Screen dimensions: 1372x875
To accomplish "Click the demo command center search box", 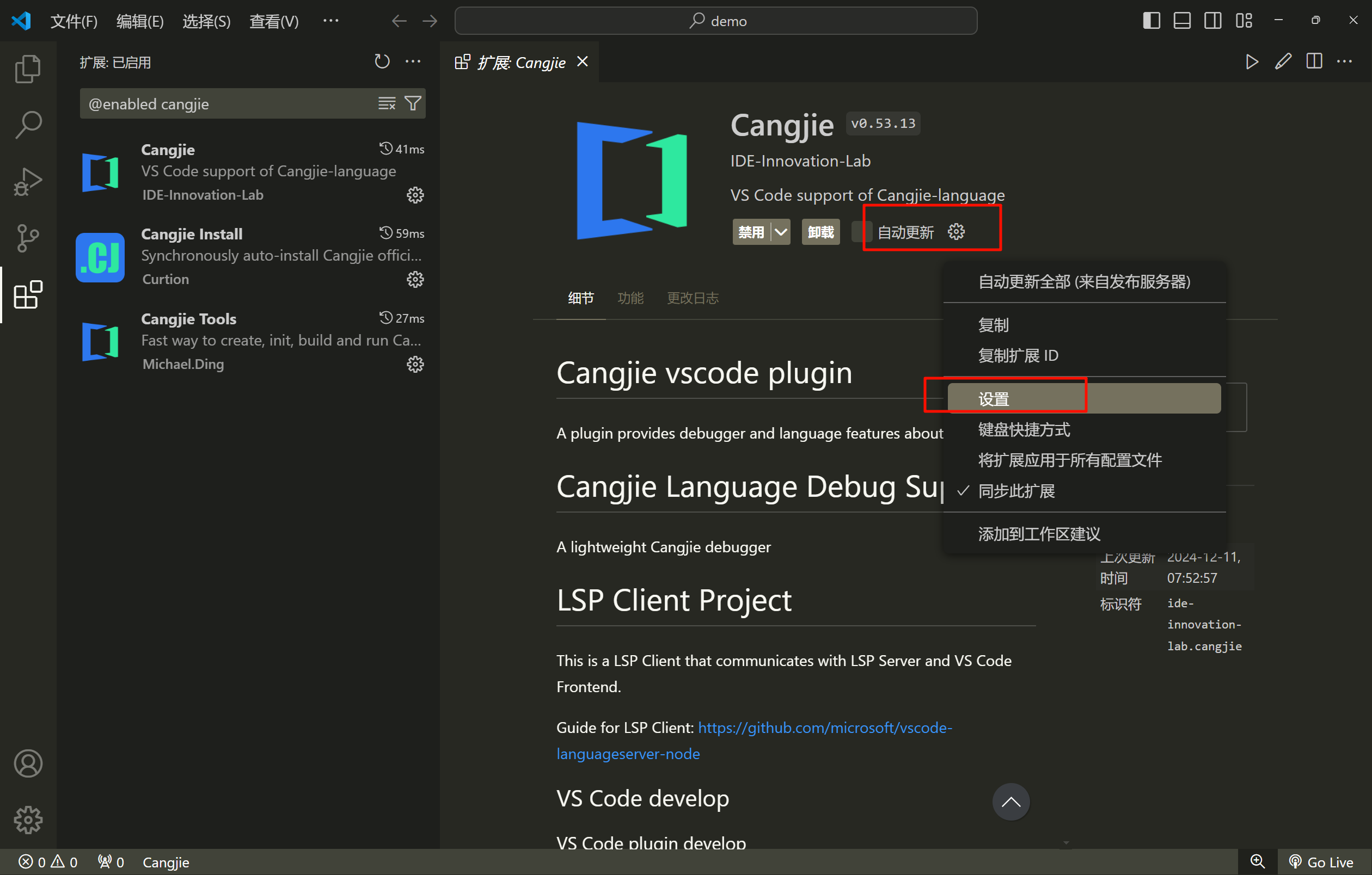I will click(x=715, y=21).
